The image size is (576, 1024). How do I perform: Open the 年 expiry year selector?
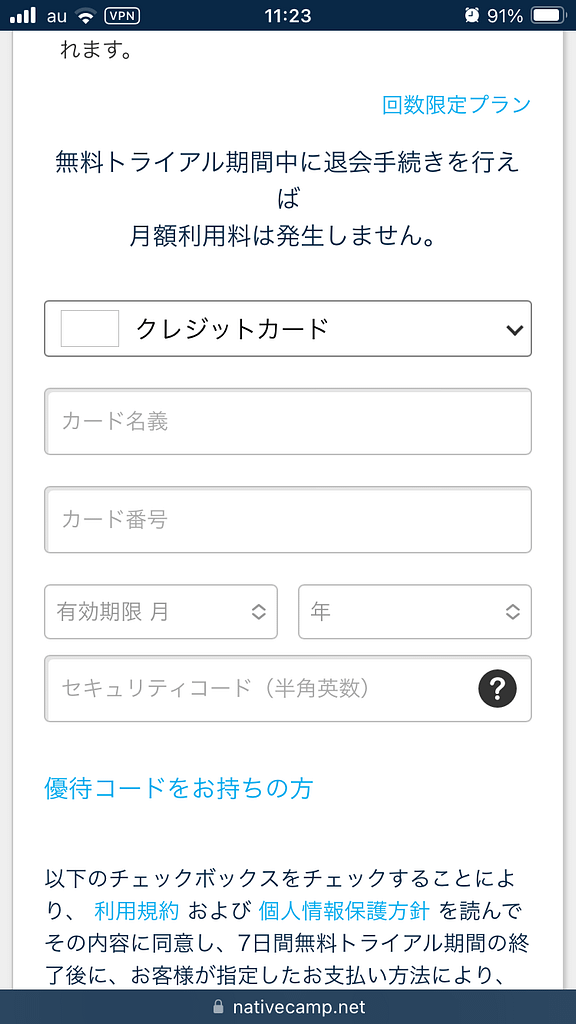pyautogui.click(x=414, y=611)
